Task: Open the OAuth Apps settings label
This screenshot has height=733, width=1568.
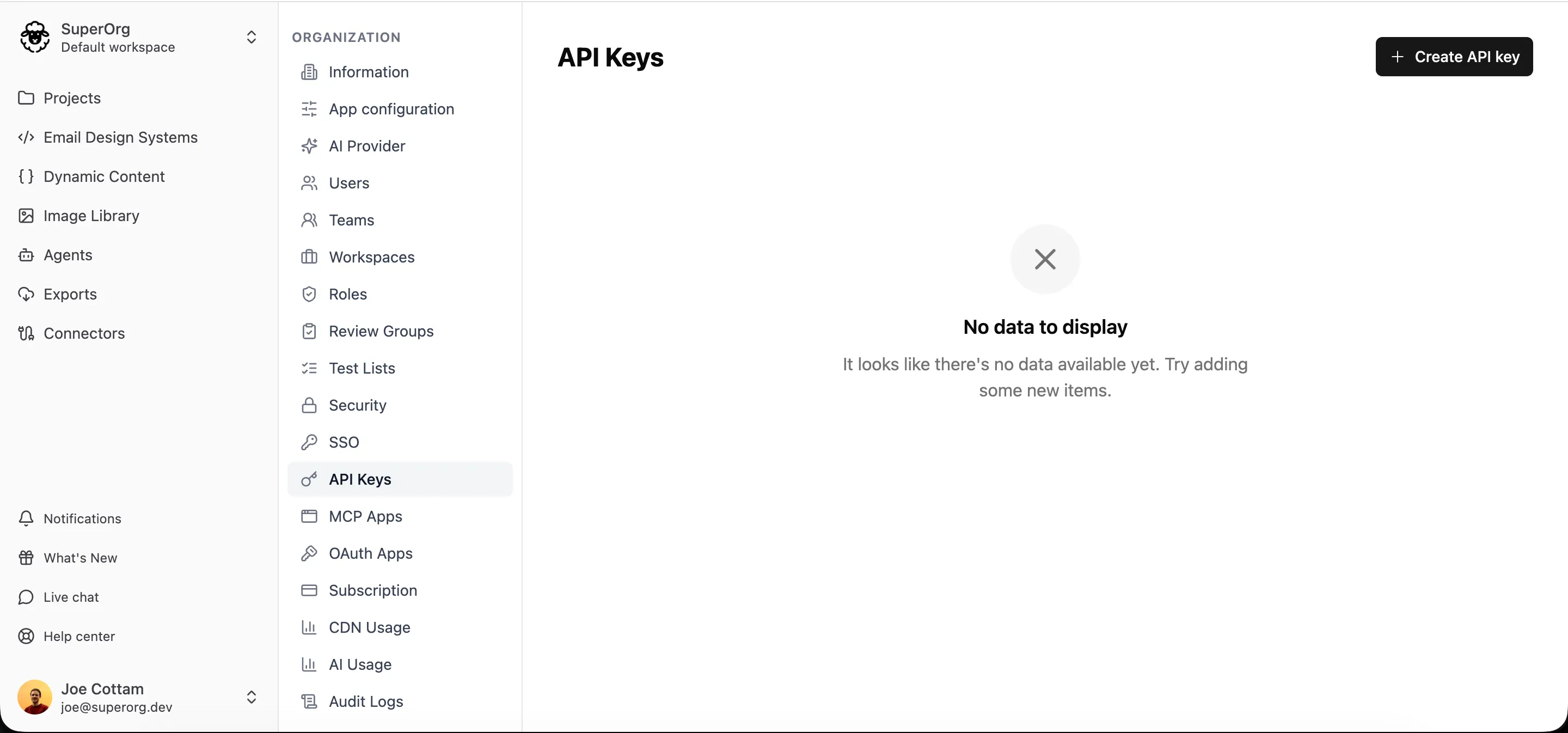Action: coord(371,554)
